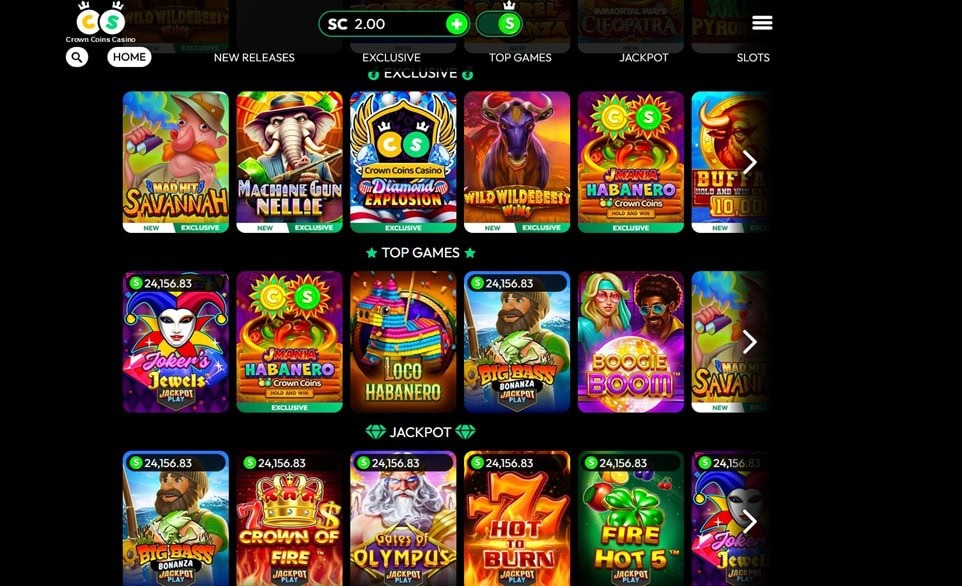Play Boogie Boom from Top Games
962x586 pixels.
pos(631,342)
